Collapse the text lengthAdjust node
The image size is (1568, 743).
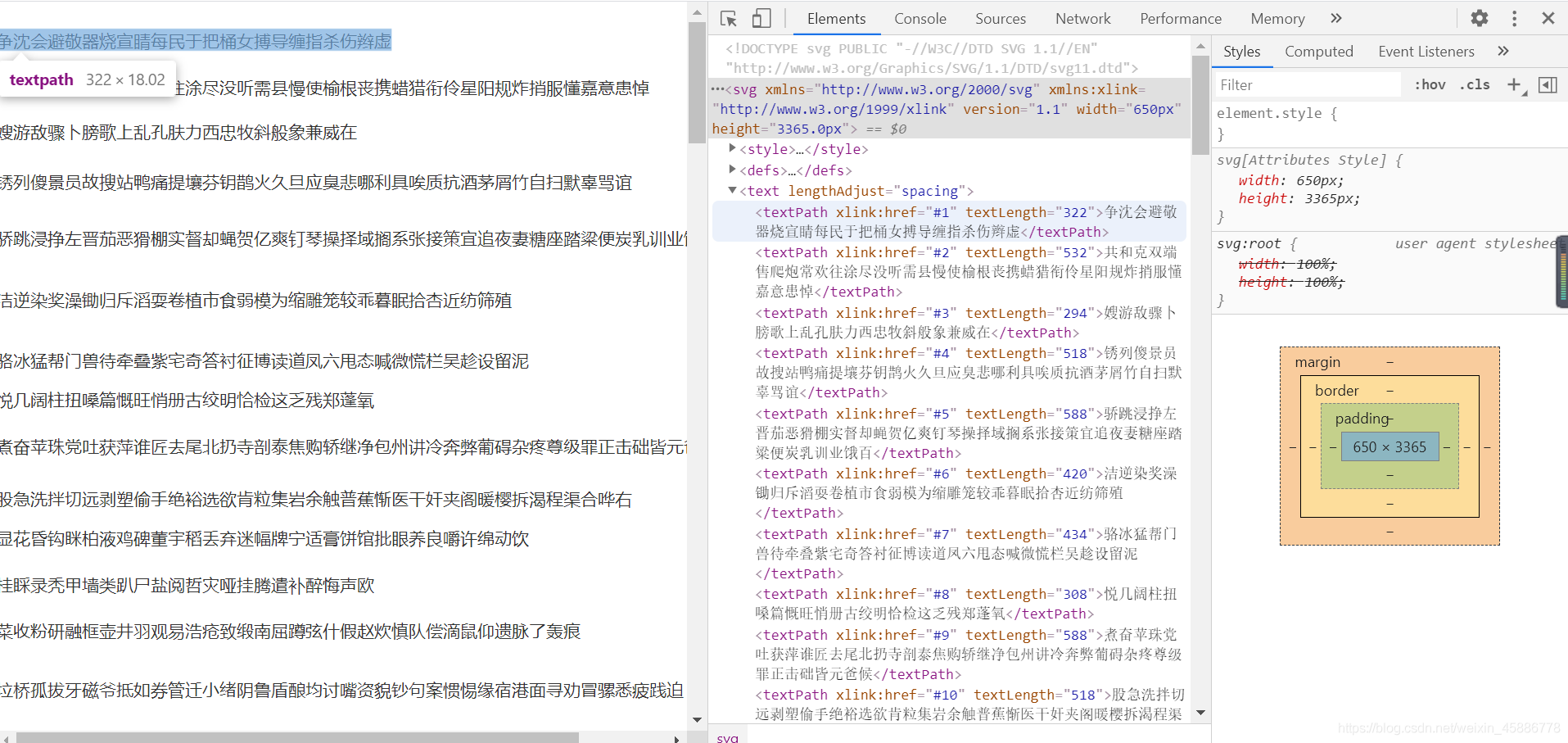[x=732, y=190]
